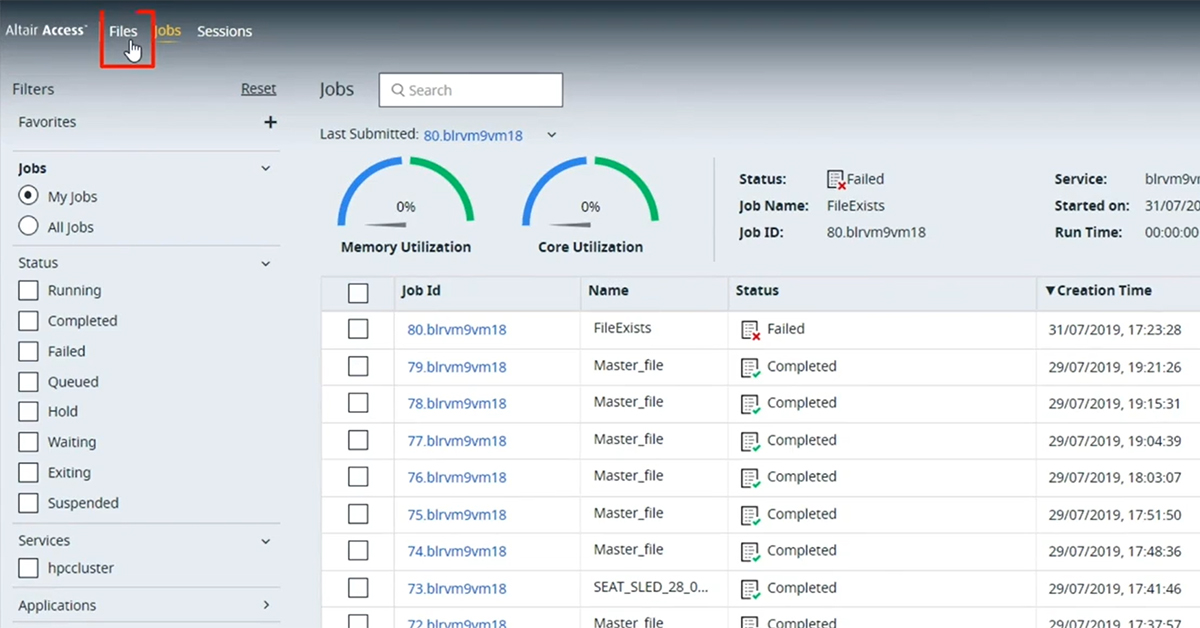The image size is (1200, 628).
Task: Open job 80.blrvm9vm18 in the table
Action: (x=457, y=330)
